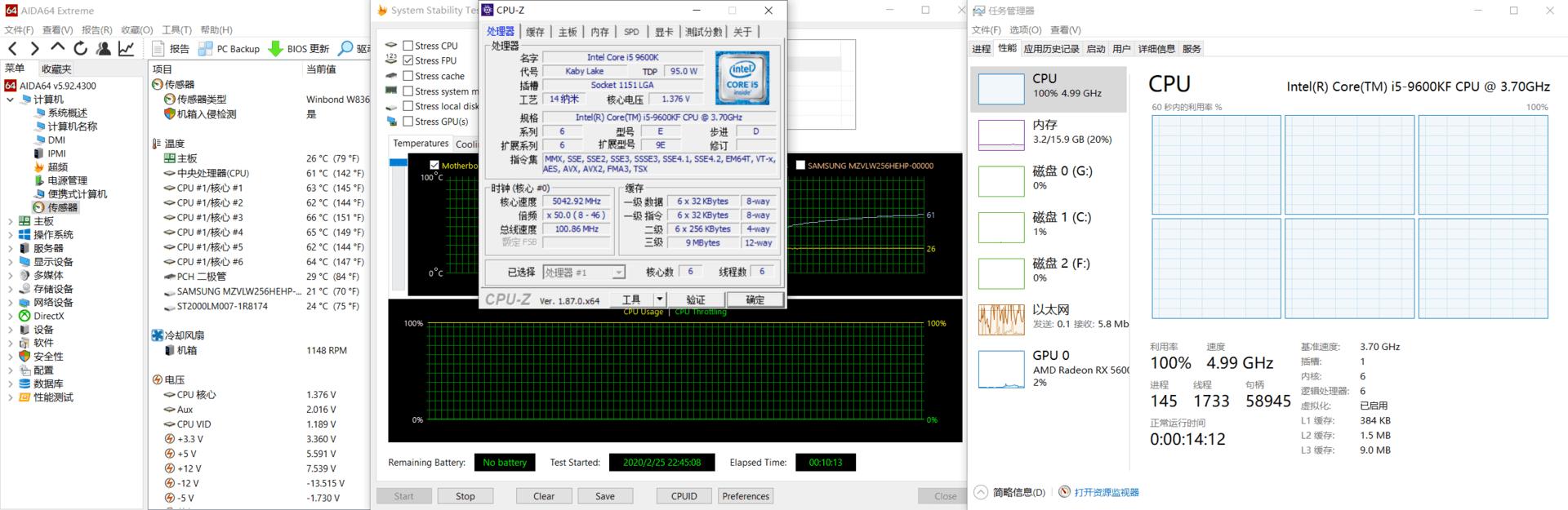Open 超频 overclock tree item

(57, 166)
